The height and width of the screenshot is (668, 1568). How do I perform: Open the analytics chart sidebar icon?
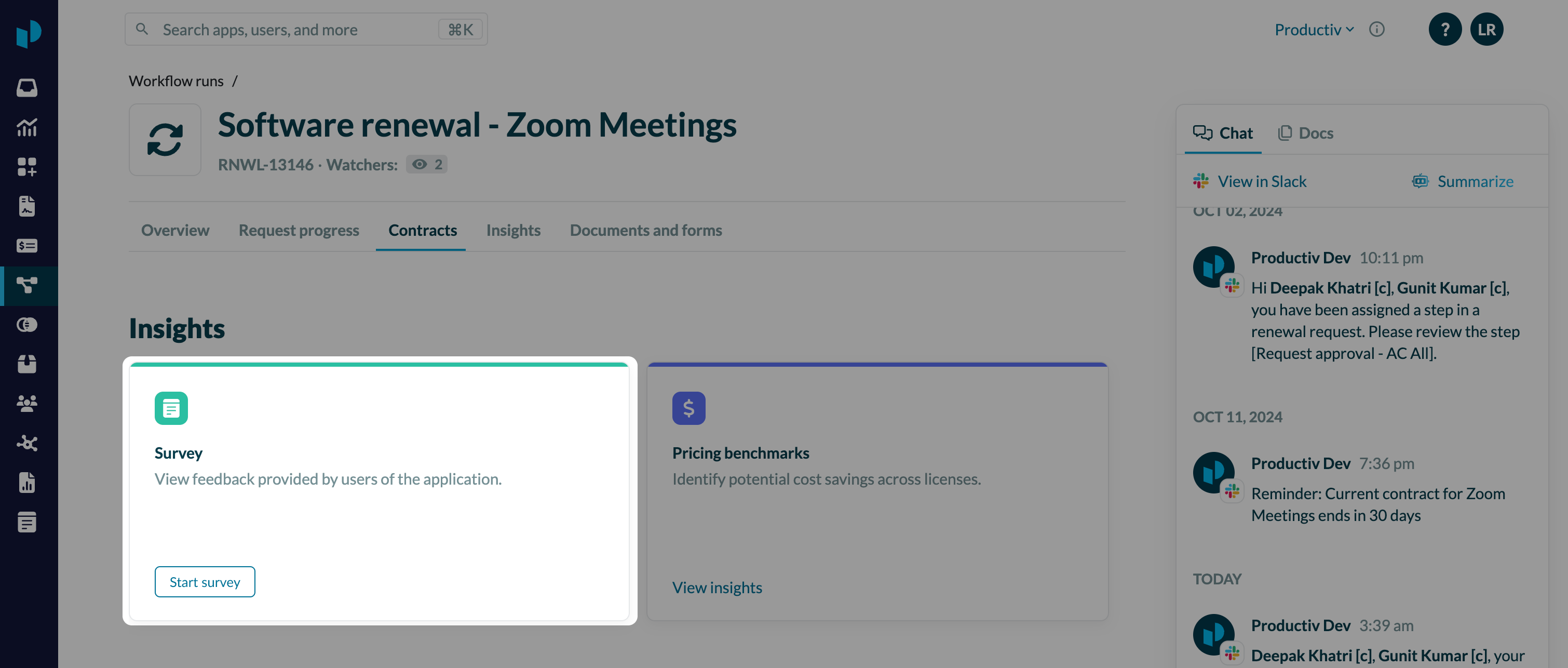[27, 127]
